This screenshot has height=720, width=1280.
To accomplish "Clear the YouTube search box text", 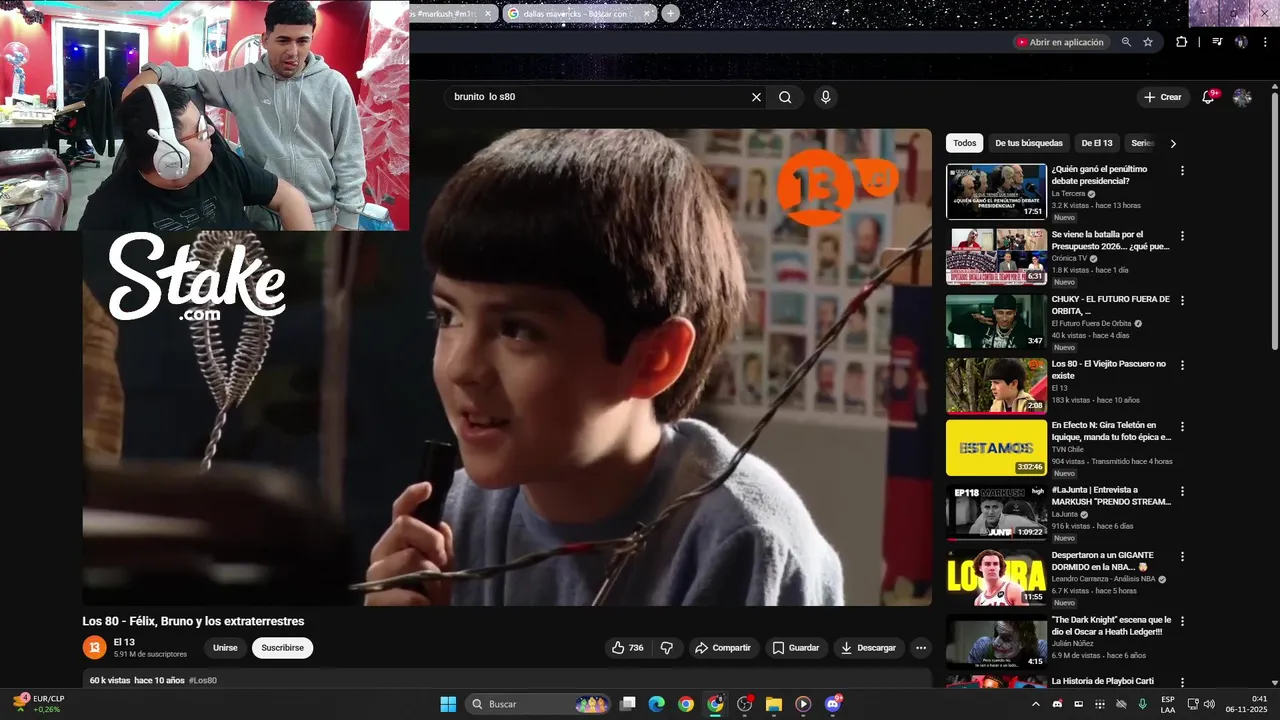I will [756, 97].
